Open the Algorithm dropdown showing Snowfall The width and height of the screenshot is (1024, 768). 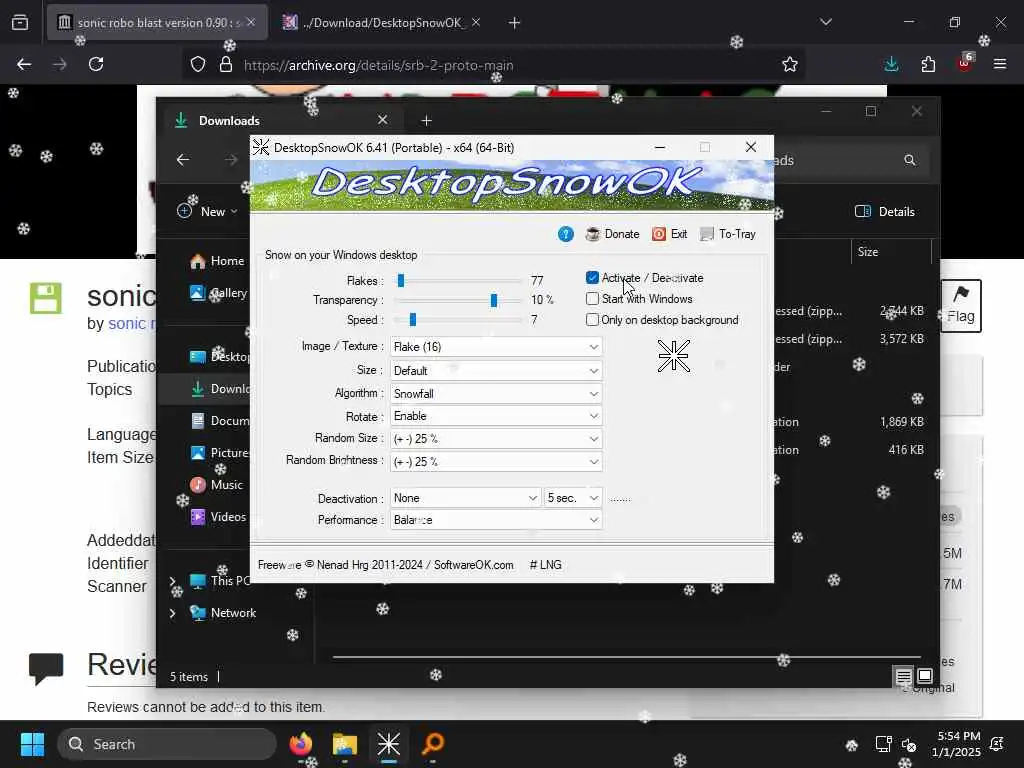496,393
